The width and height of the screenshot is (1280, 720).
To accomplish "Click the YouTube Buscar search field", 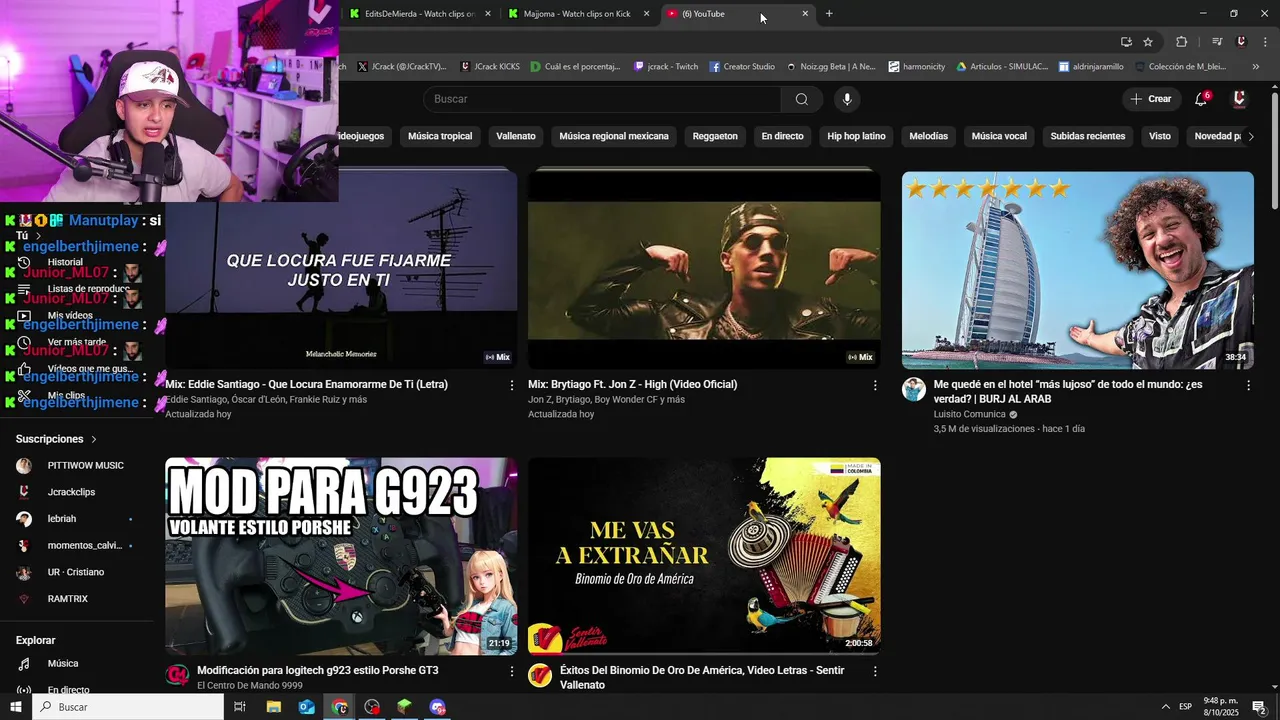I will pyautogui.click(x=602, y=99).
